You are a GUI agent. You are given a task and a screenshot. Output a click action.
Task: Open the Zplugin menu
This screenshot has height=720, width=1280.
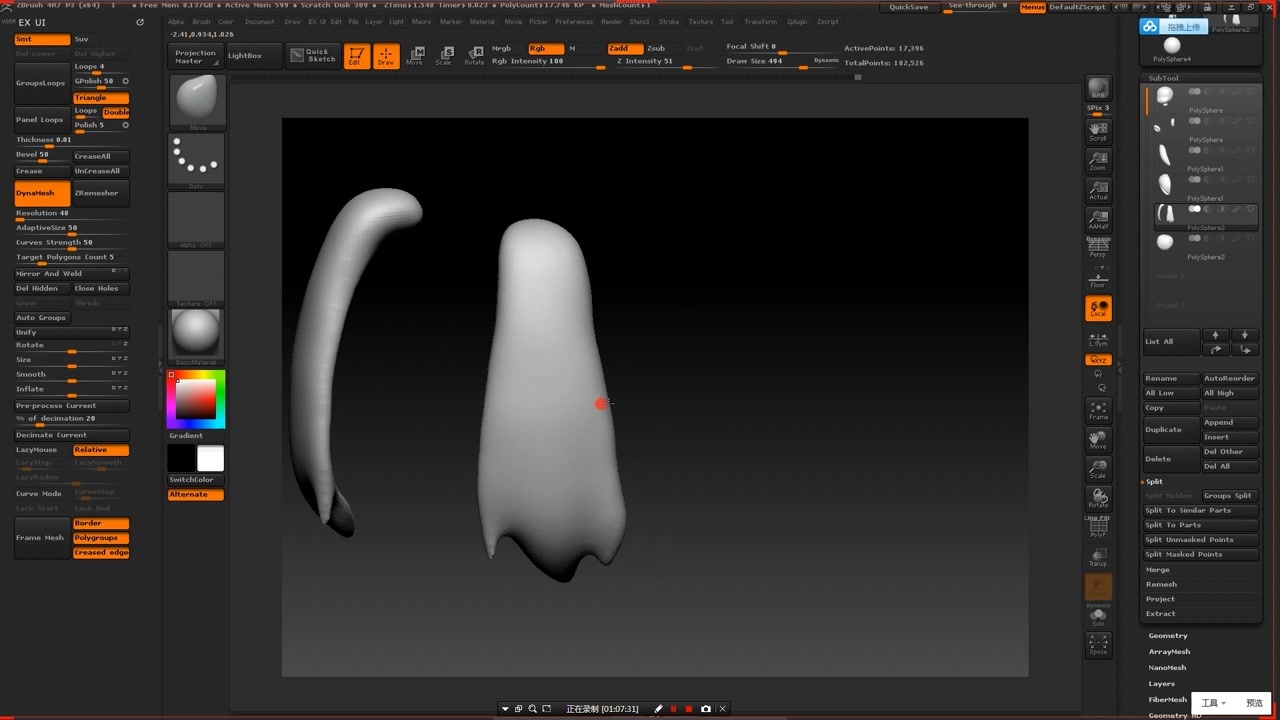click(797, 21)
